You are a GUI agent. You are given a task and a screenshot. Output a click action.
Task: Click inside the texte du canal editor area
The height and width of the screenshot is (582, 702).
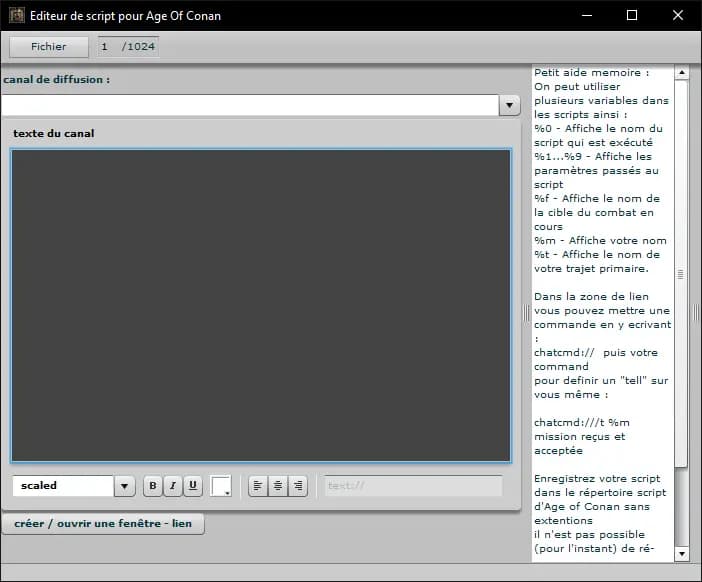[261, 305]
